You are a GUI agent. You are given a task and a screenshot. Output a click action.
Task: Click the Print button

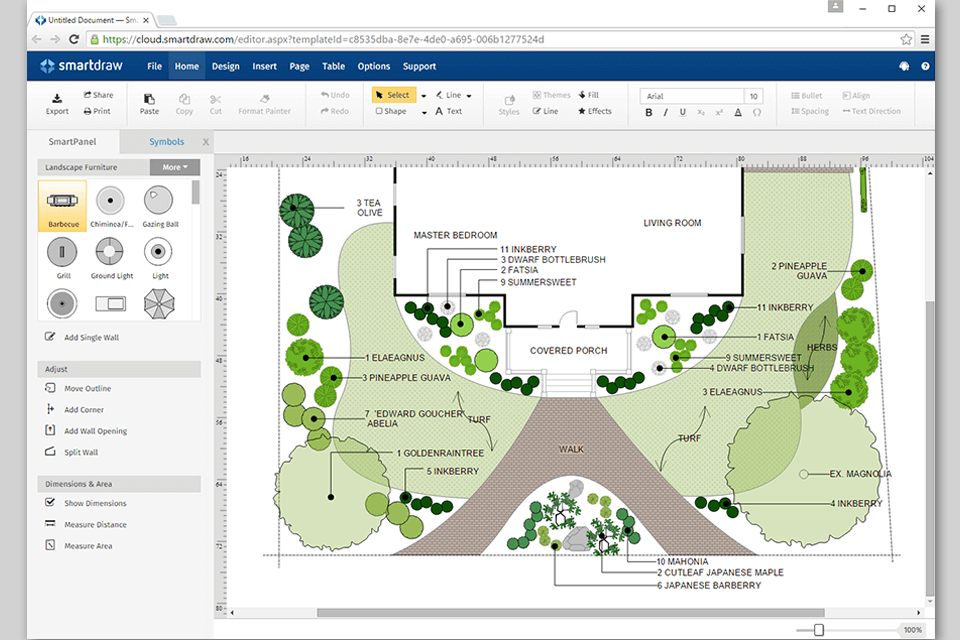(x=96, y=111)
